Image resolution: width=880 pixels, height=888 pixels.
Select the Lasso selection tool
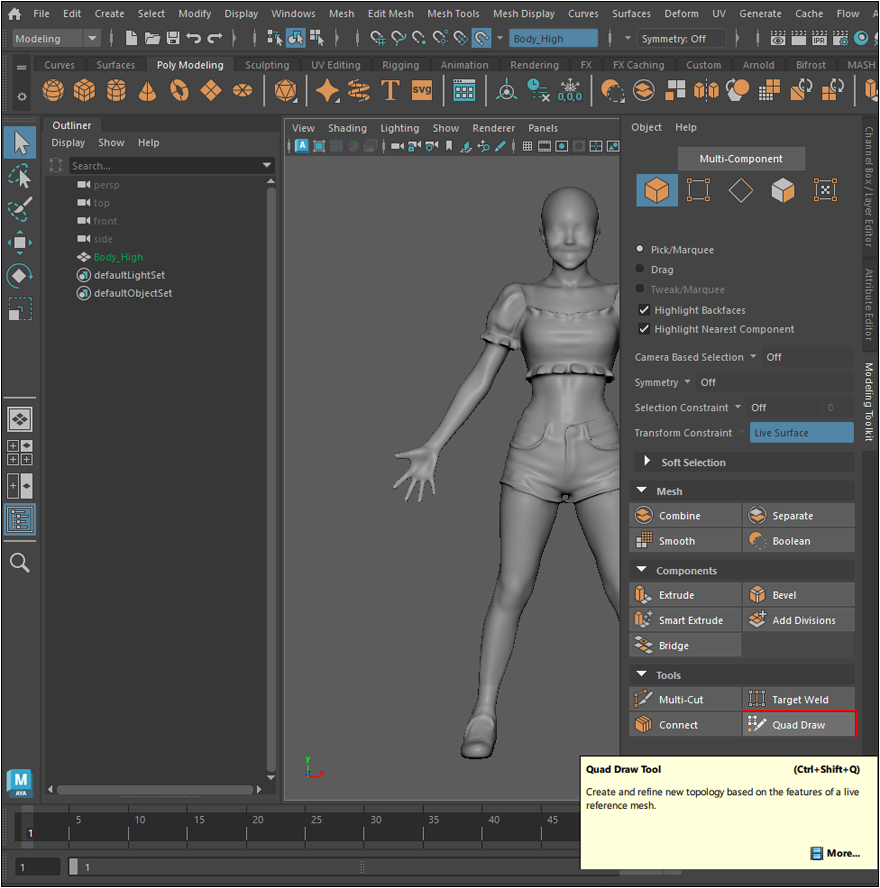20,177
